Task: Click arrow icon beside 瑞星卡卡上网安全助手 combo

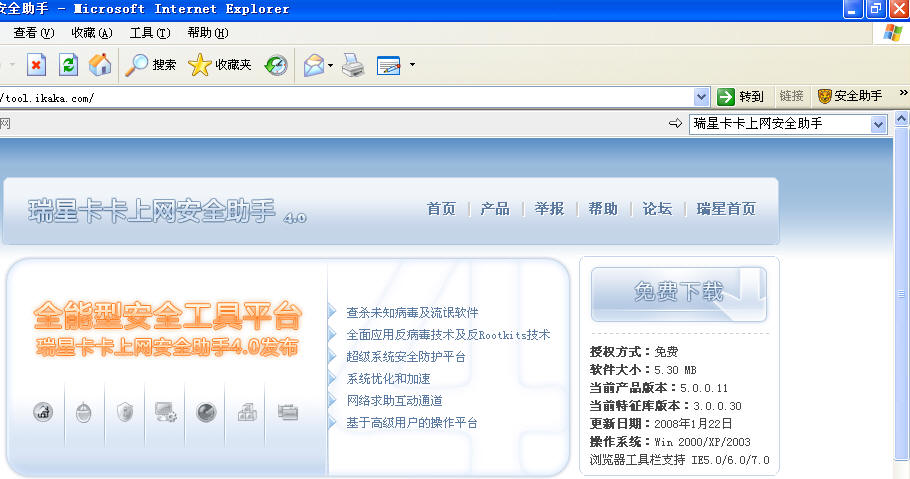Action: (x=675, y=123)
